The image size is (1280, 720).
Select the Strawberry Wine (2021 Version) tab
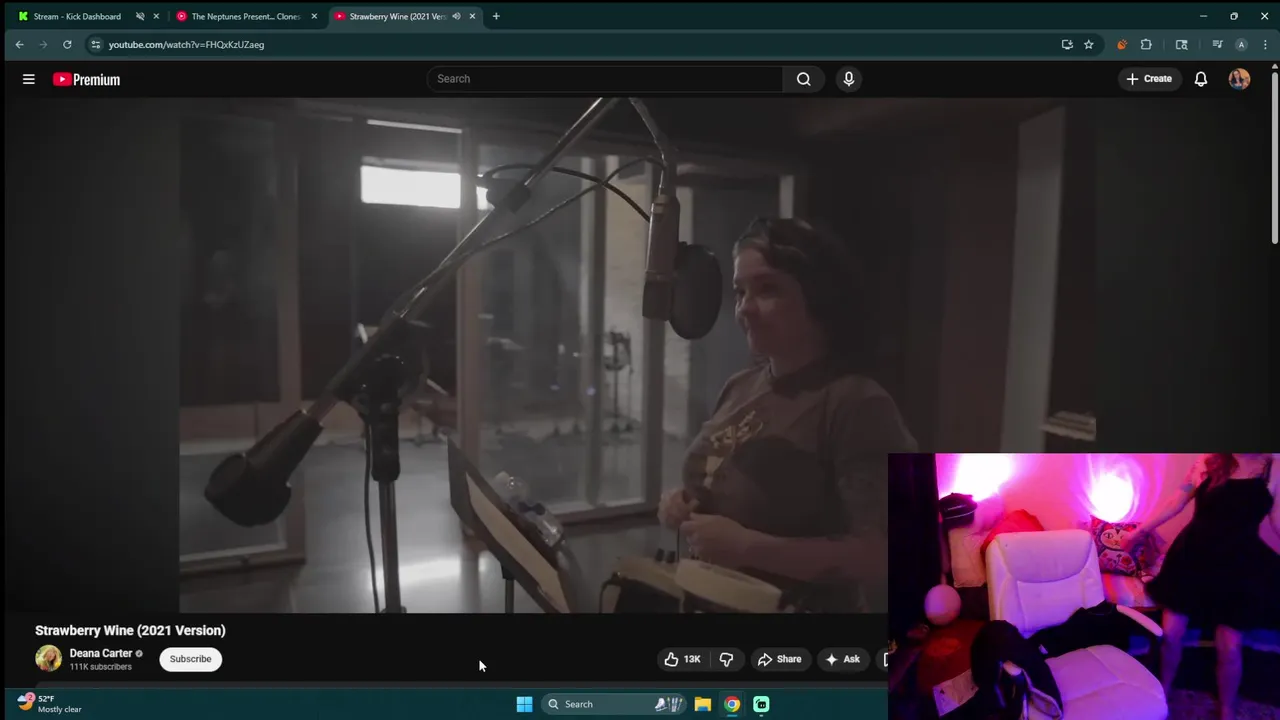click(397, 16)
